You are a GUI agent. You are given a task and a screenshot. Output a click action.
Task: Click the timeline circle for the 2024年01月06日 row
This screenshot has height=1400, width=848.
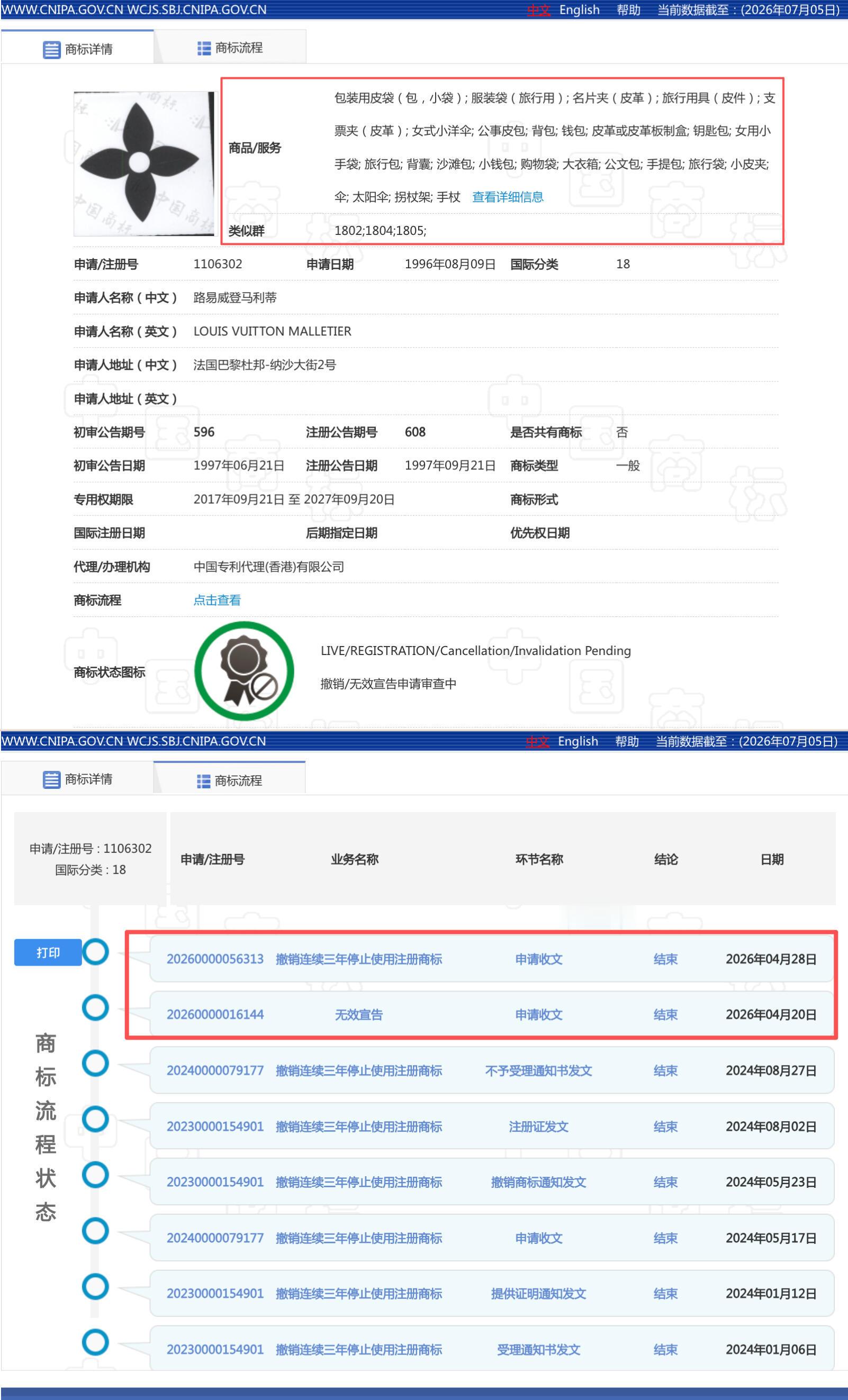coord(95,1342)
